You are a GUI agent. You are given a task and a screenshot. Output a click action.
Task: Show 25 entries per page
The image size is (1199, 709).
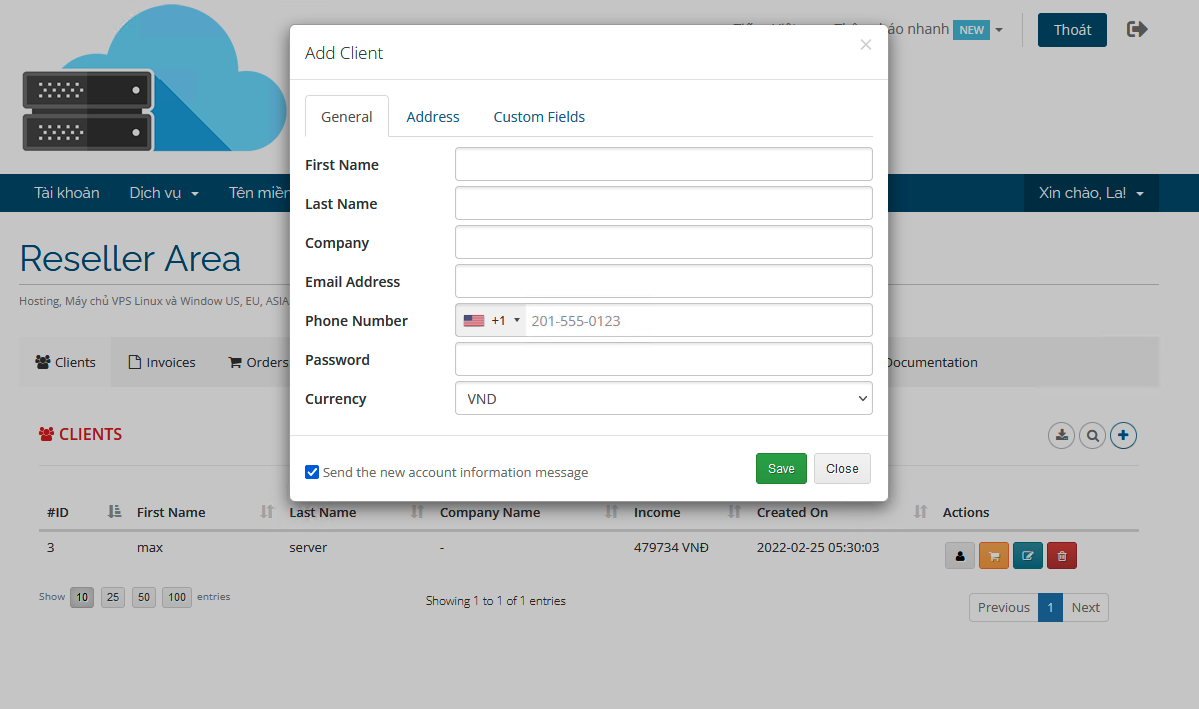pyautogui.click(x=113, y=597)
